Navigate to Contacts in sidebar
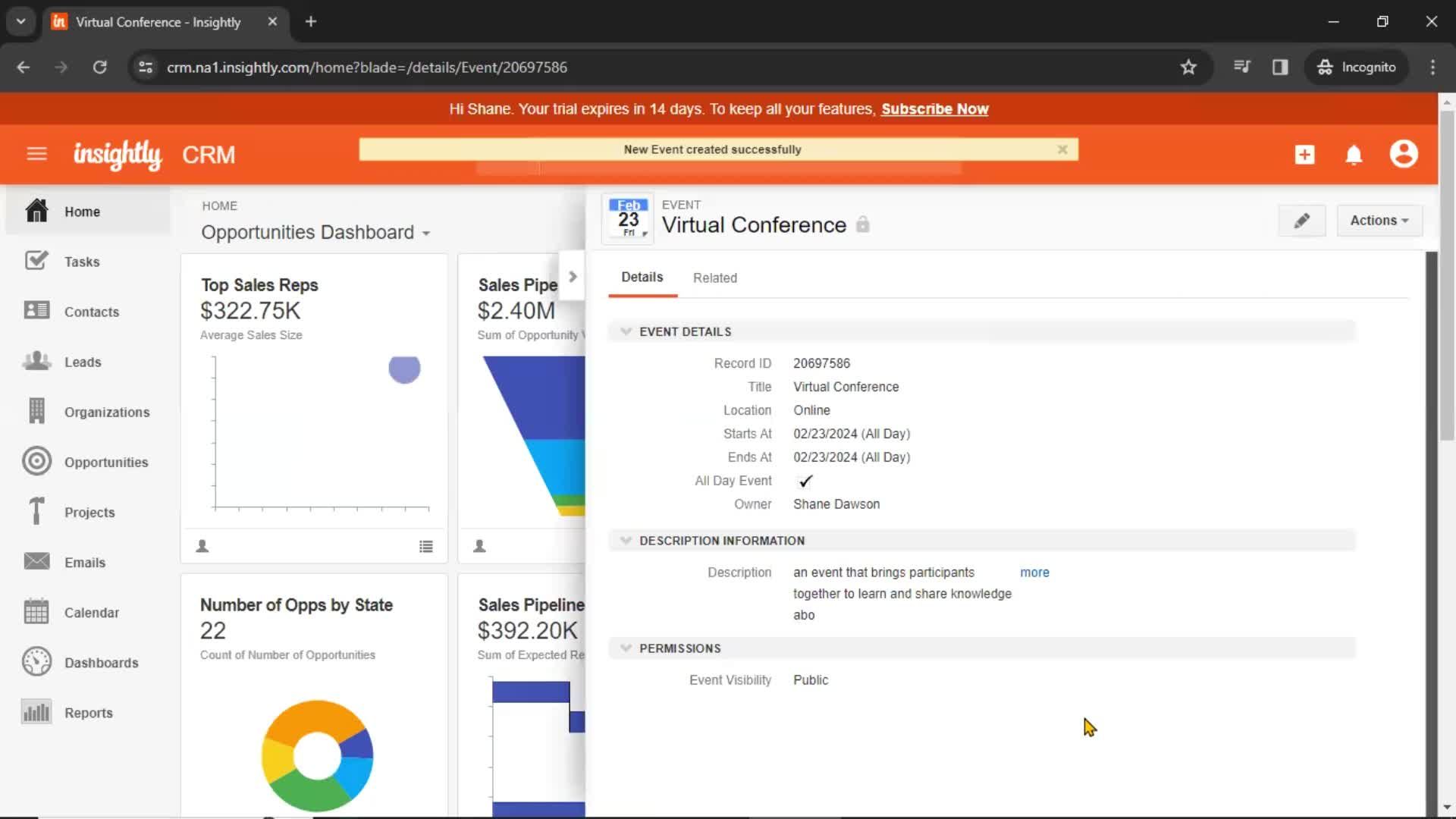This screenshot has width=1456, height=819. [92, 311]
